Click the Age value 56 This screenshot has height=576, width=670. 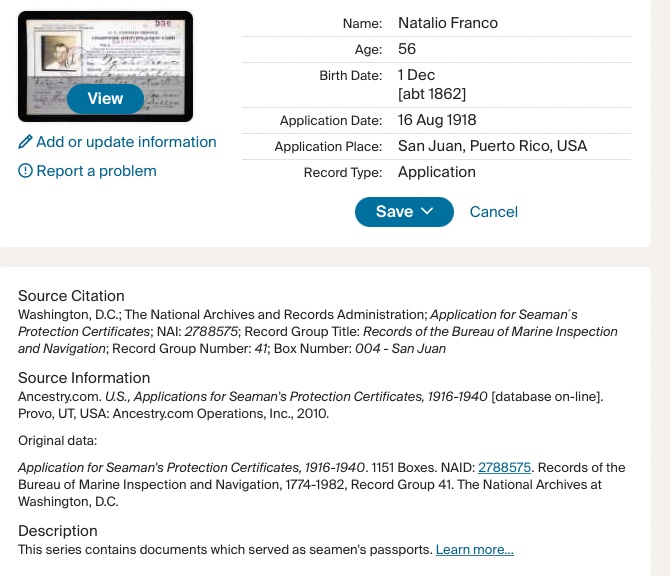click(407, 49)
